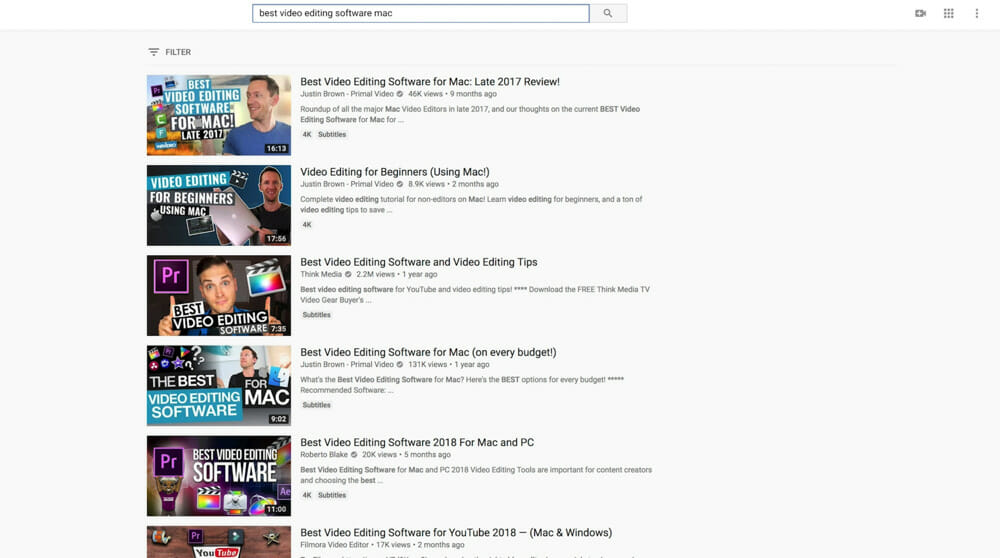Click Think Media video thumbnail

pyautogui.click(x=219, y=295)
